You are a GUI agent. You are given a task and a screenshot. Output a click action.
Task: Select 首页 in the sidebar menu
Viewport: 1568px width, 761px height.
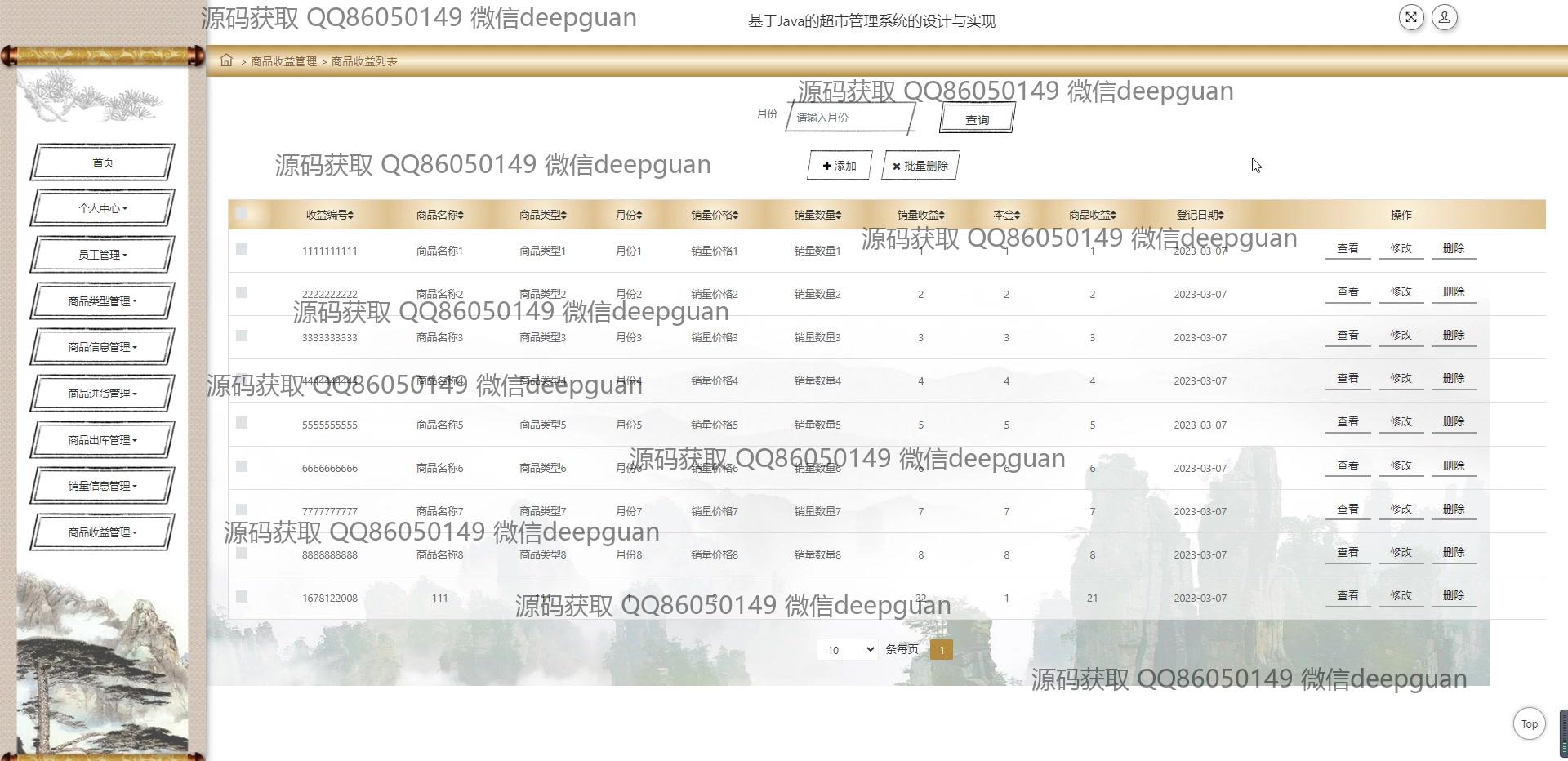(102, 162)
